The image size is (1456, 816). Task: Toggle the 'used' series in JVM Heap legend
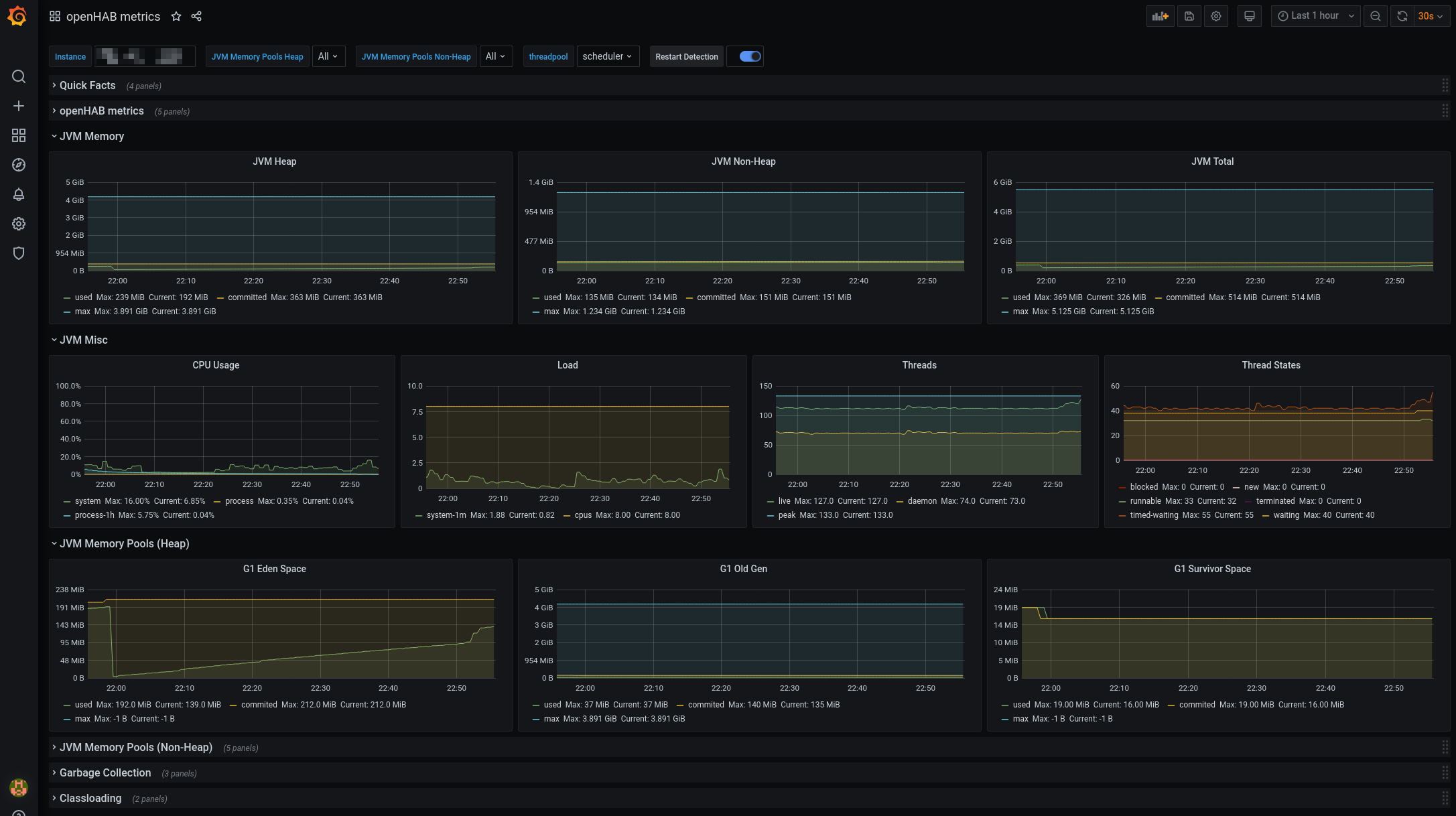pos(83,297)
